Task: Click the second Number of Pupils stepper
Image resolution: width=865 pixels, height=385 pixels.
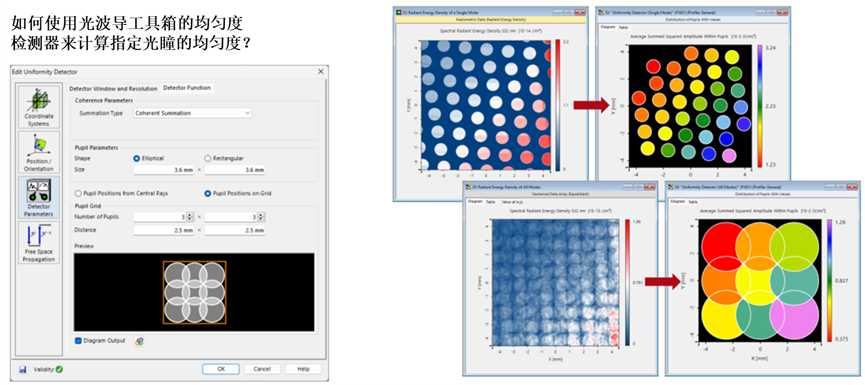Action: 261,217
